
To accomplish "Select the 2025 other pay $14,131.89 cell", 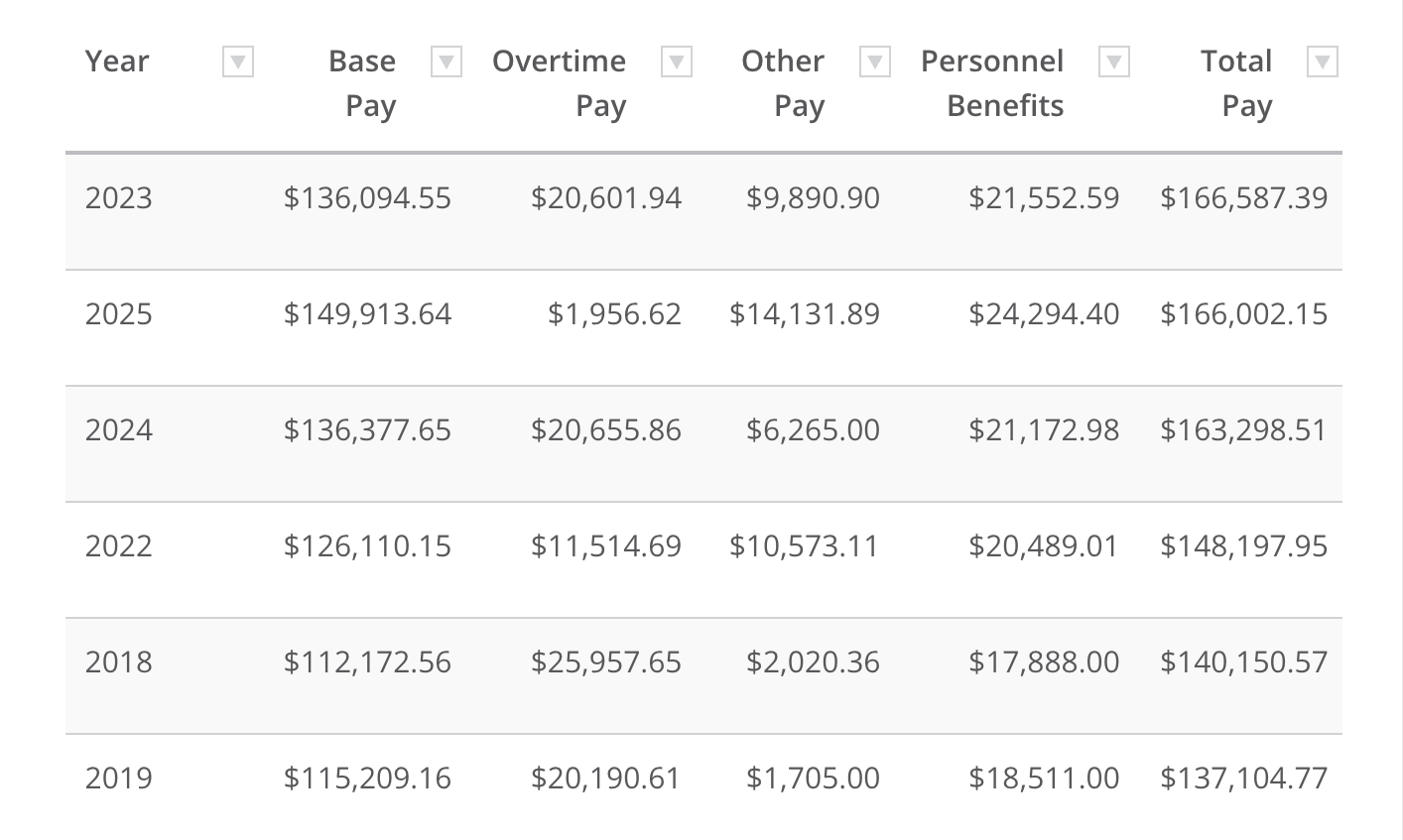I will tap(805, 314).
